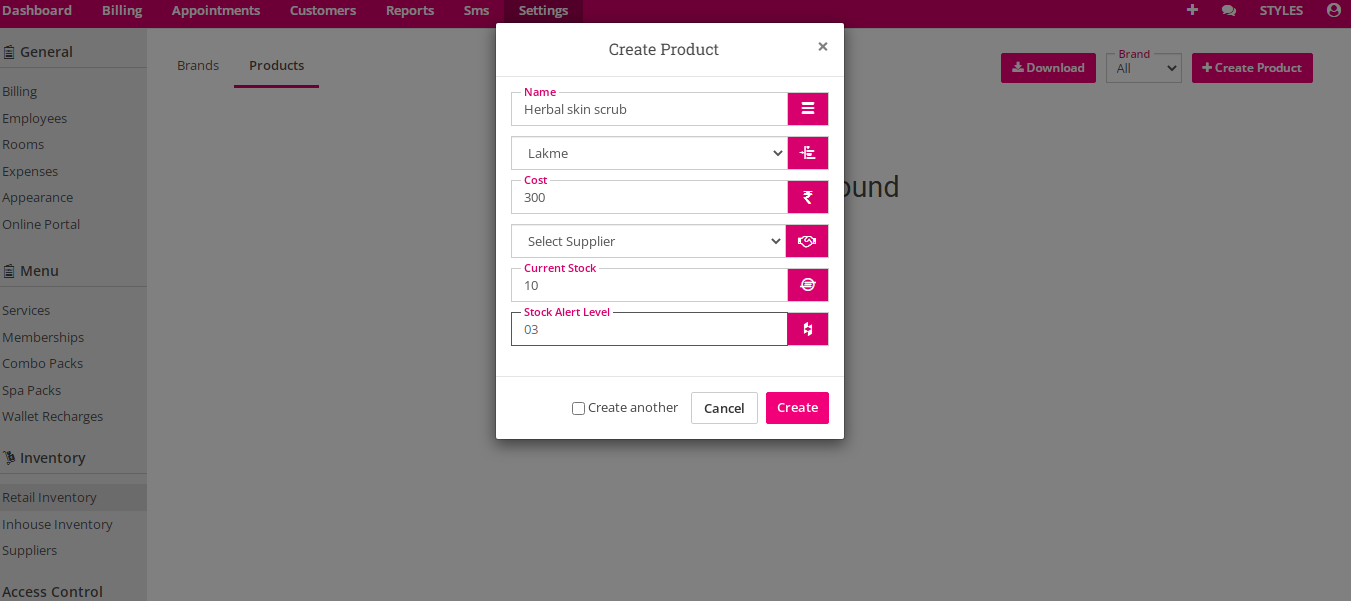
Task: Click the plus icon in top bar
Action: pos(1192,10)
